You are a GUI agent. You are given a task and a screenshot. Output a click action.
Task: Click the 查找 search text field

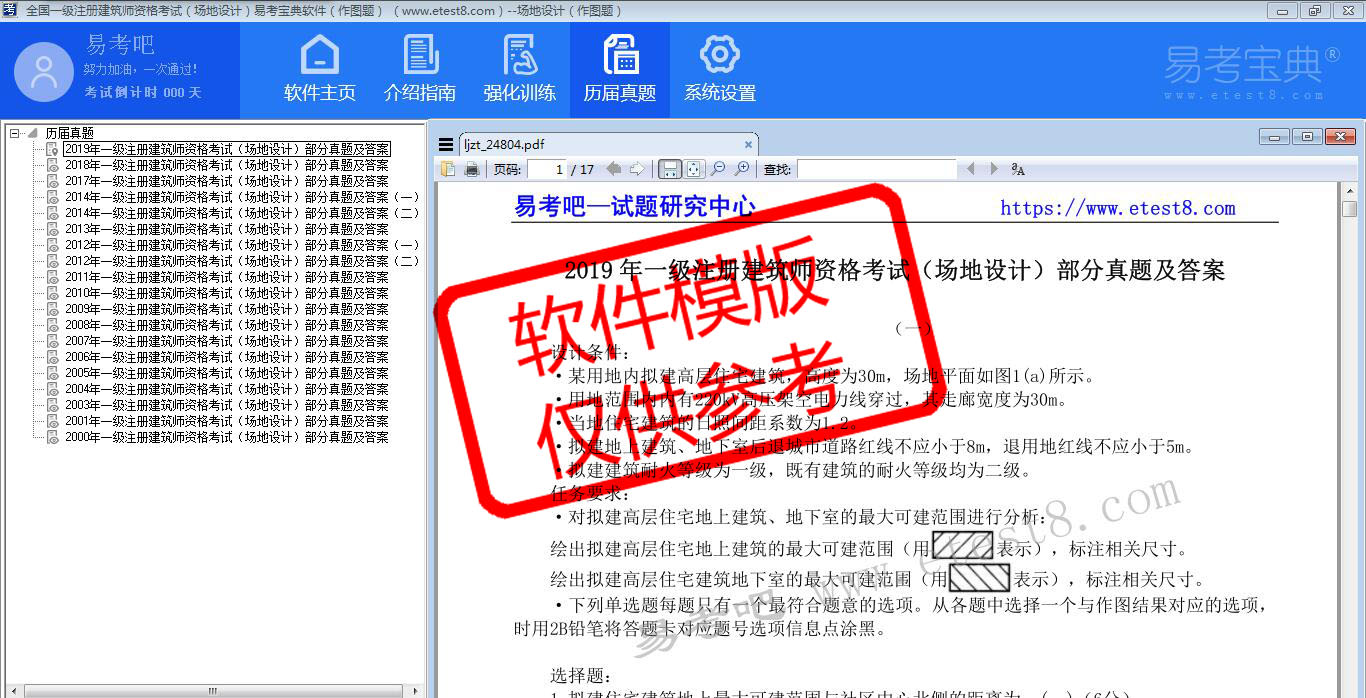coord(876,169)
